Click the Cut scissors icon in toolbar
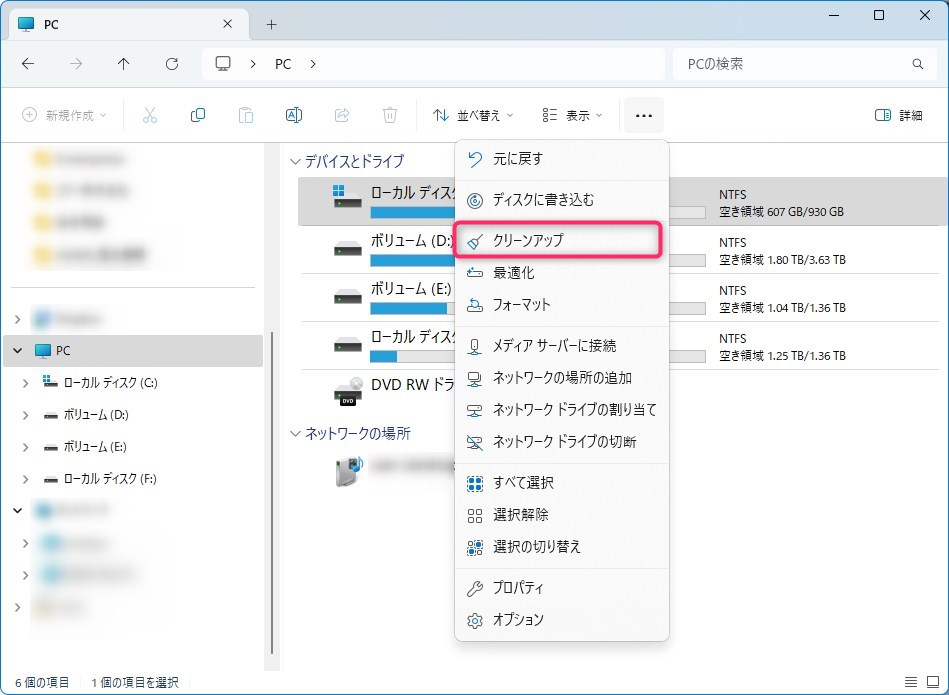This screenshot has width=949, height=695. [x=150, y=116]
